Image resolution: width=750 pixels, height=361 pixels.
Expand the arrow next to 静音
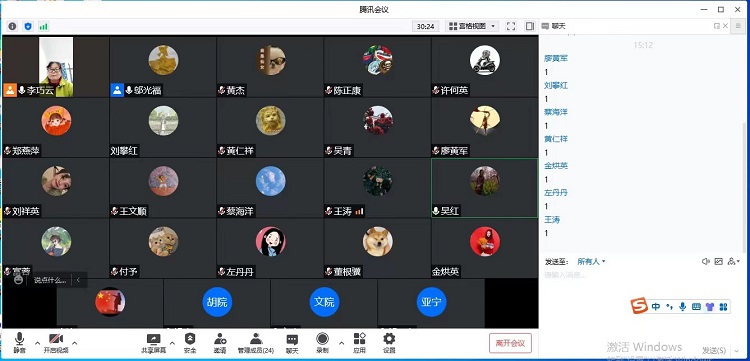(x=37, y=343)
